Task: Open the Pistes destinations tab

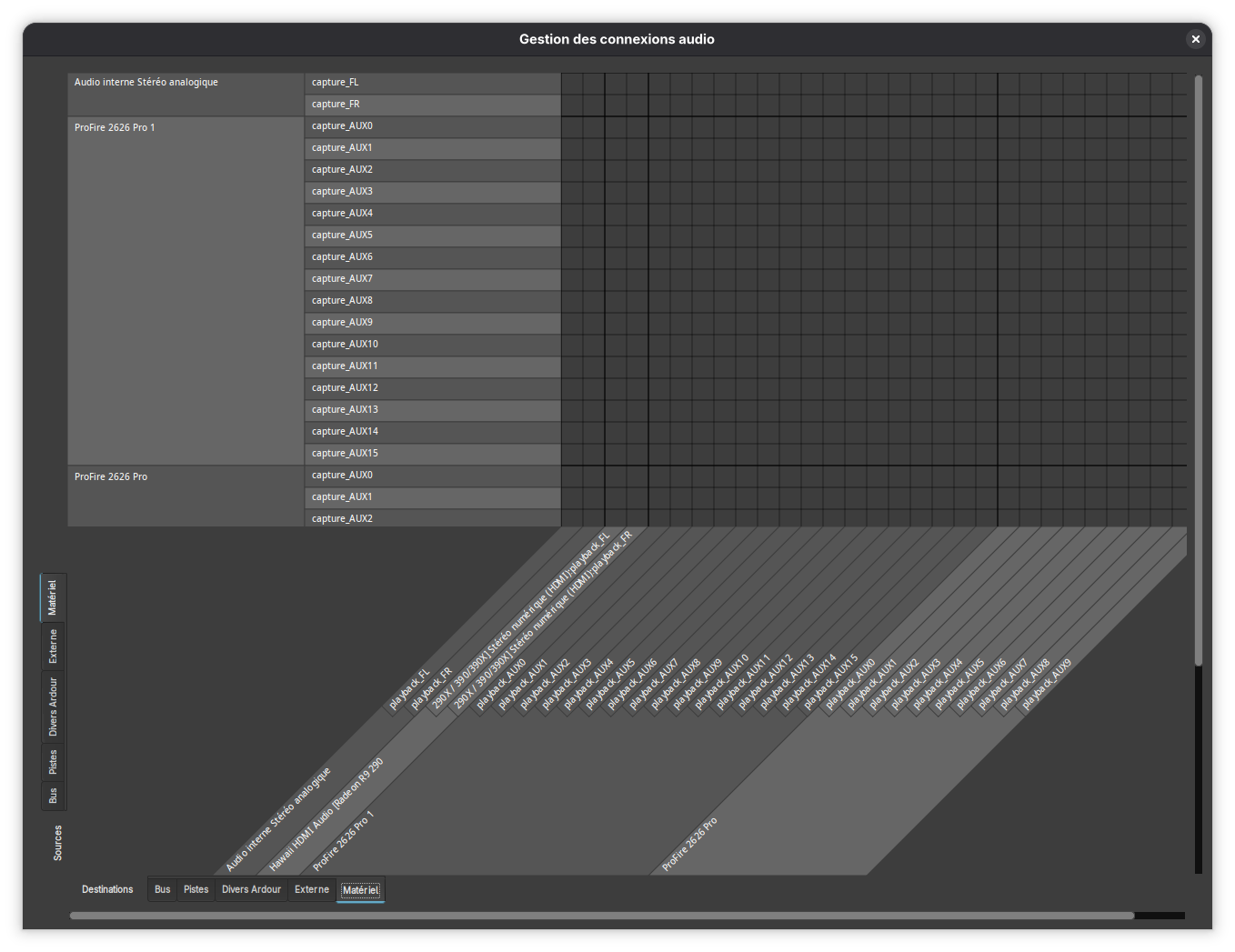Action: [x=196, y=889]
